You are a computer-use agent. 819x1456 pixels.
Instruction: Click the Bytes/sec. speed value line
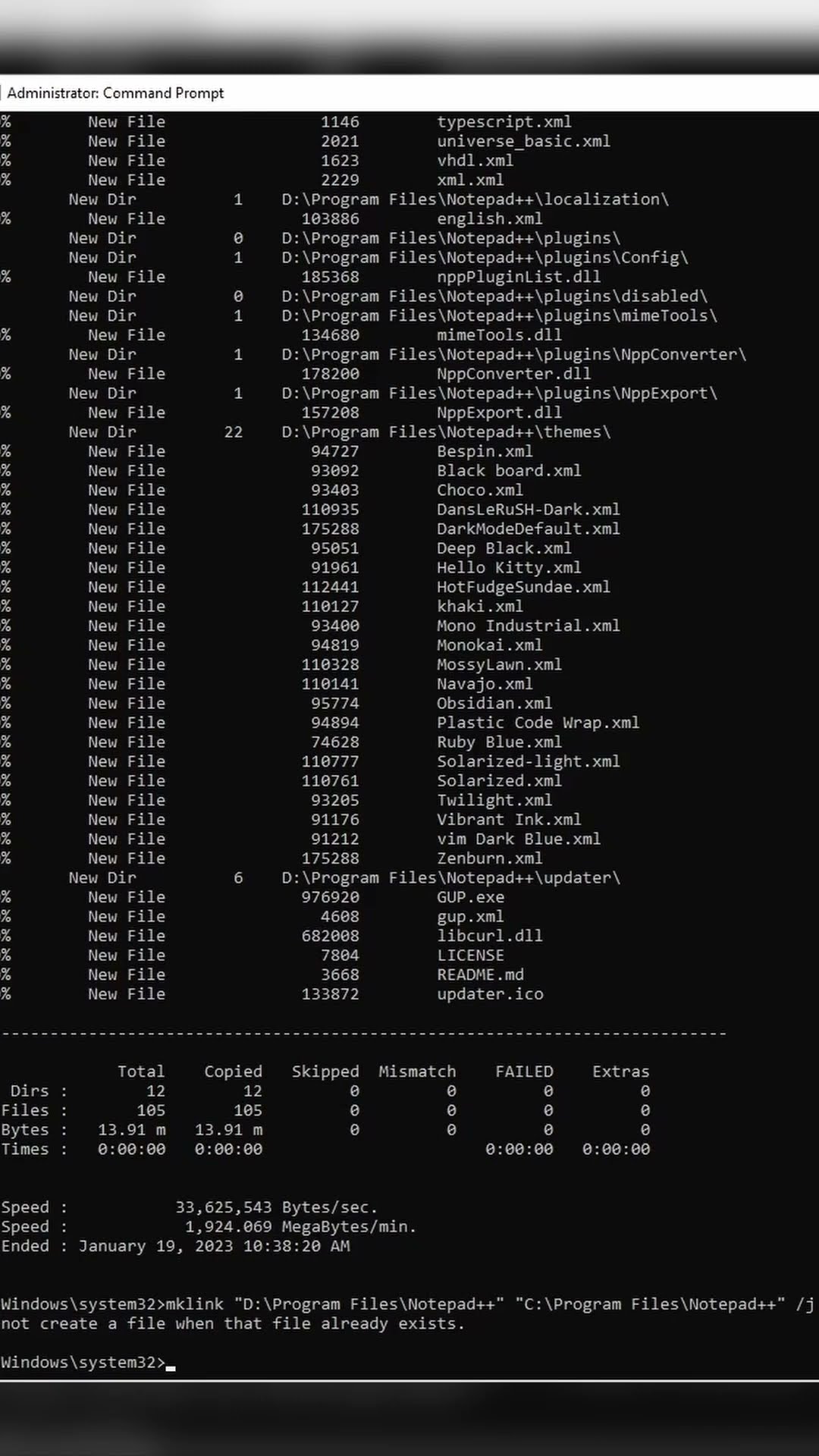coord(276,1207)
